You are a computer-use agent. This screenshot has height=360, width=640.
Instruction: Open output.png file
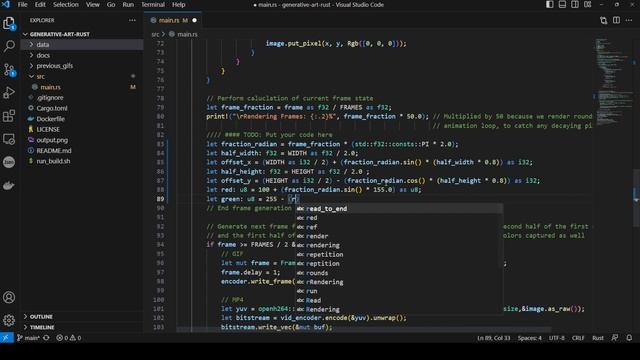pos(52,140)
